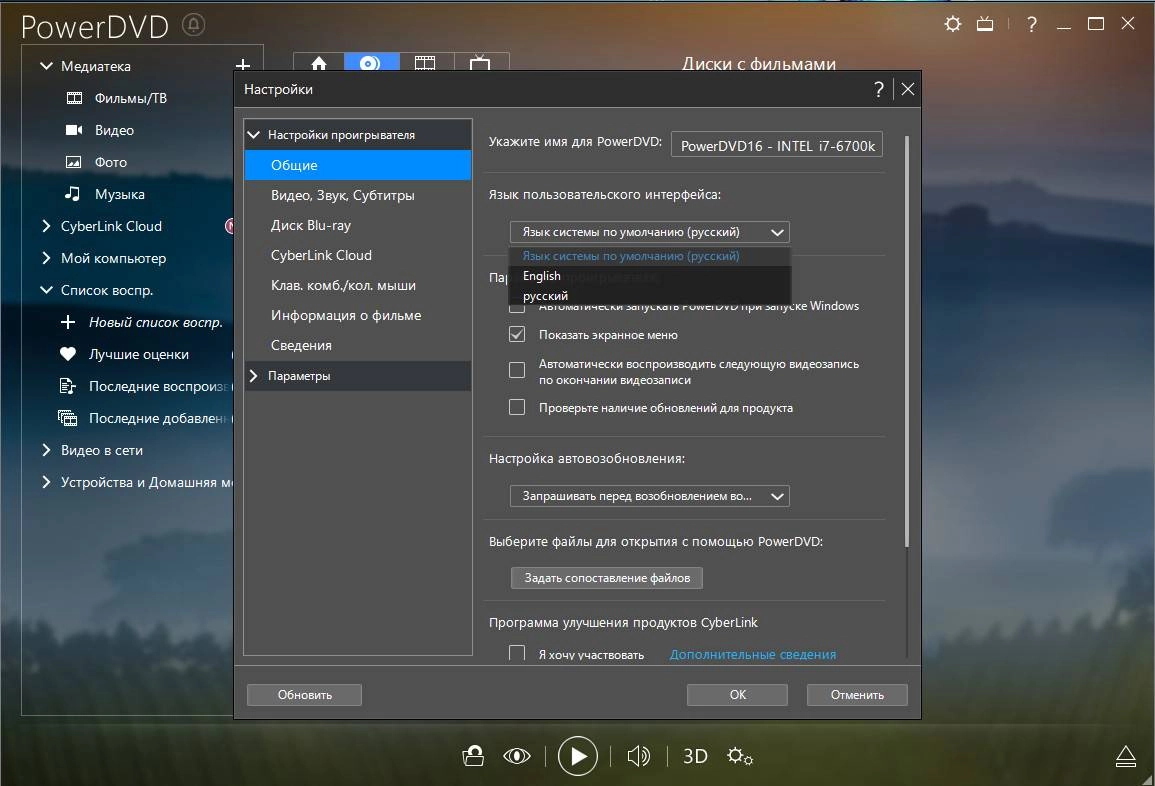Click the Видео camera icon in sidebar
The image size is (1155, 786).
(x=74, y=130)
